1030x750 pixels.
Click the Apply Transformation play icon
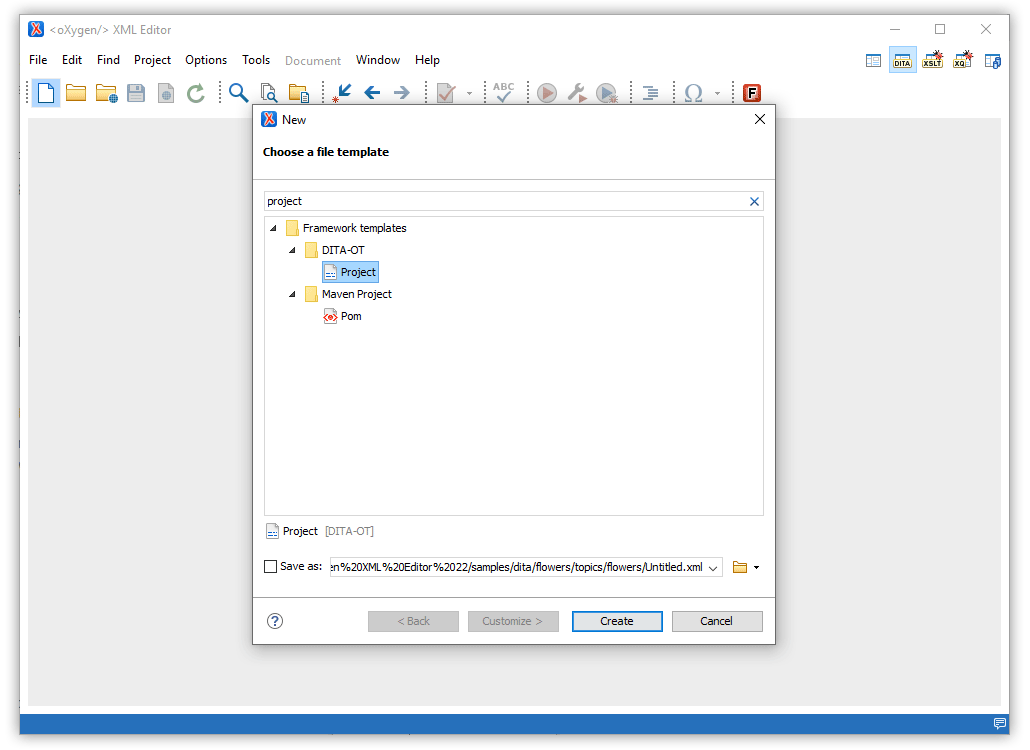click(x=547, y=93)
